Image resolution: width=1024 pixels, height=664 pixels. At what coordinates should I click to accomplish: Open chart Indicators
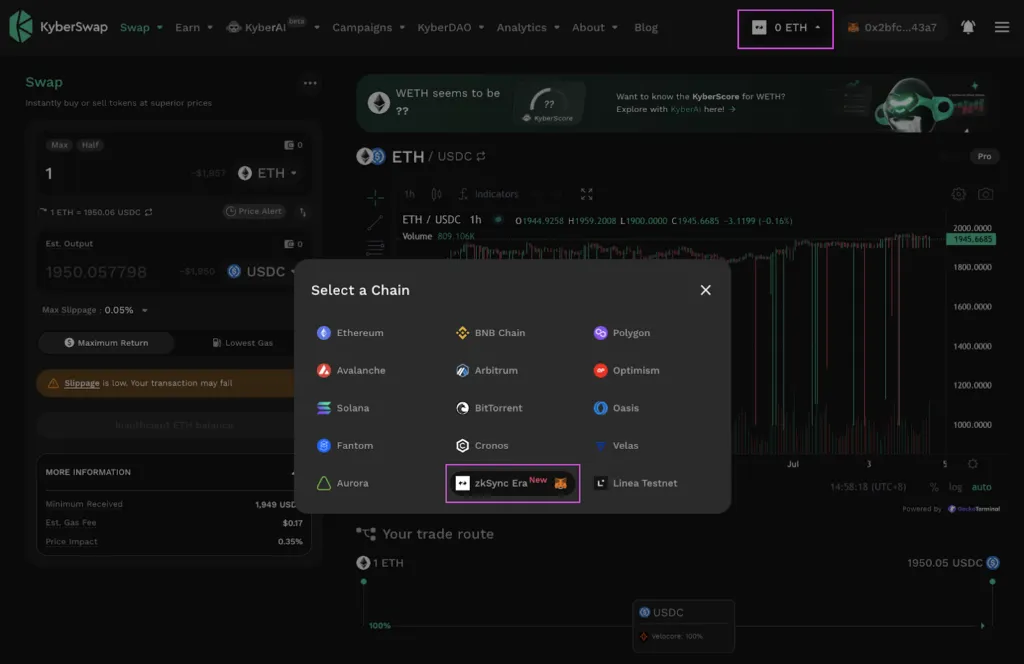pos(488,194)
